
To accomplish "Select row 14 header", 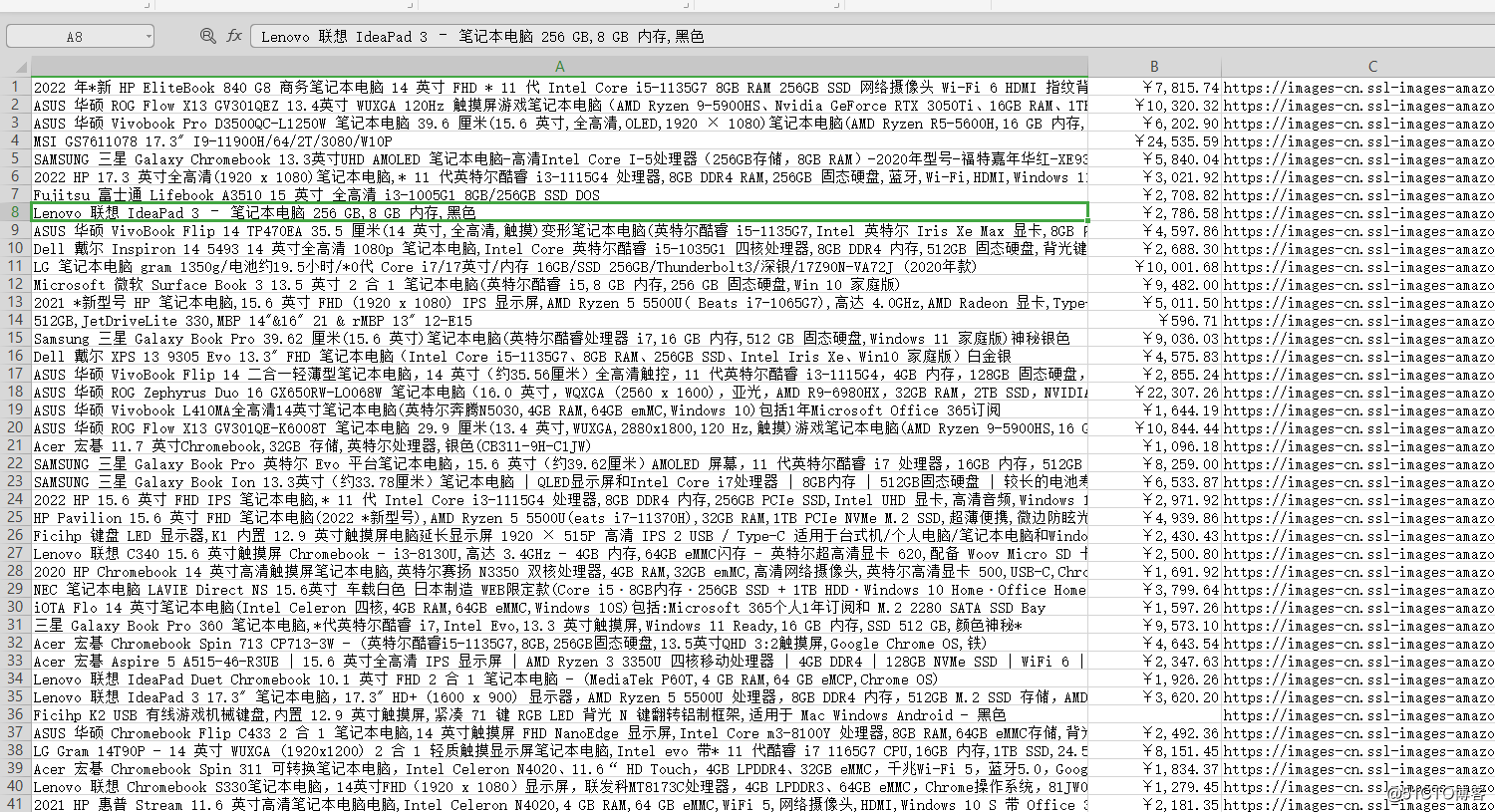I will click(x=15, y=320).
